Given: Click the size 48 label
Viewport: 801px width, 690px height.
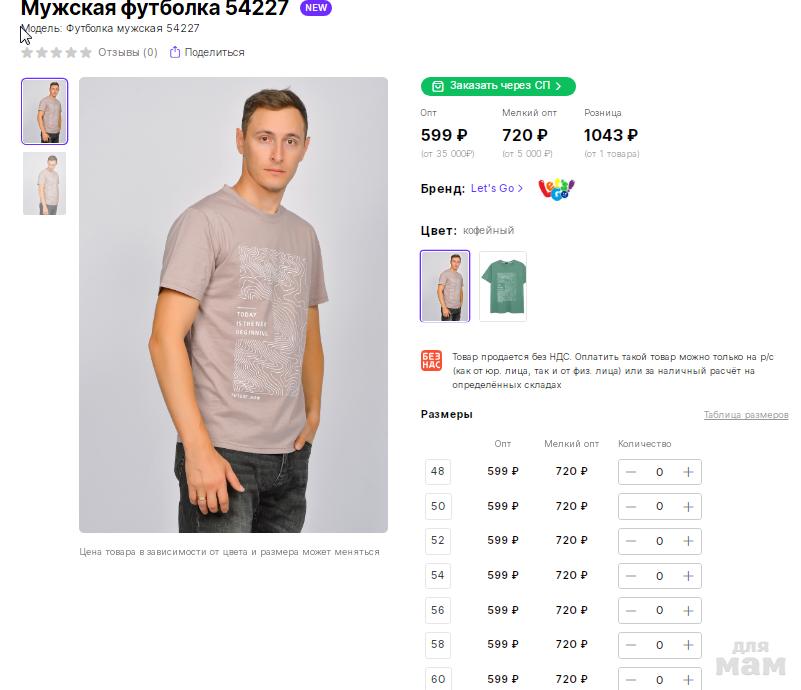Looking at the screenshot, I should [438, 471].
